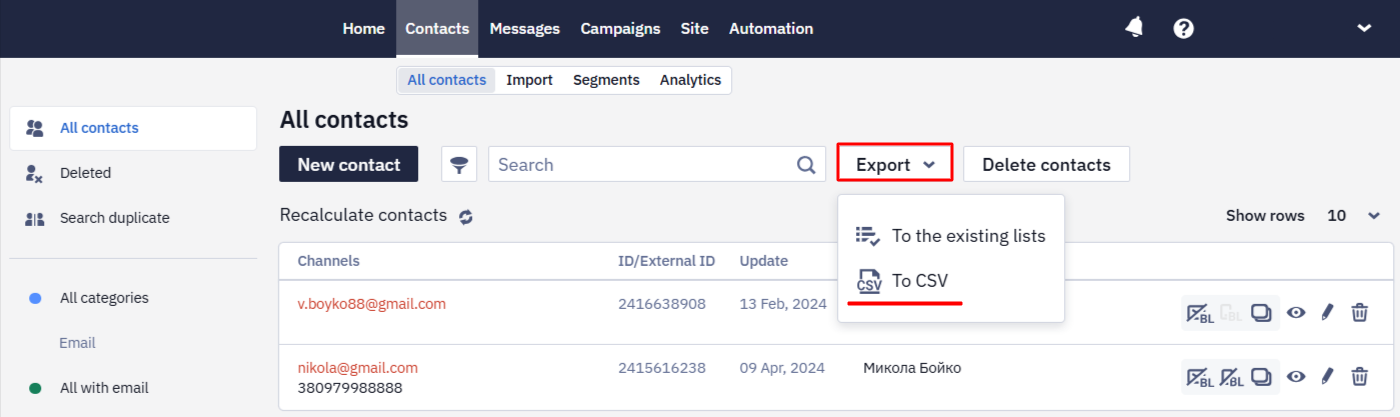Select All contacts in left sidebar
The image size is (1400, 417).
[x=133, y=128]
